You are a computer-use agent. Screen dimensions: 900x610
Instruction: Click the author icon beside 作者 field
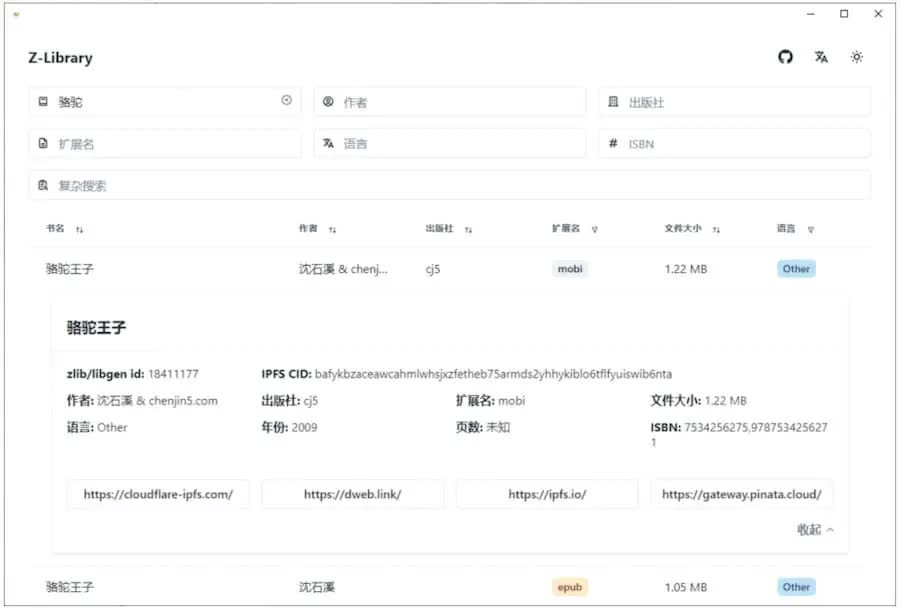pos(330,101)
